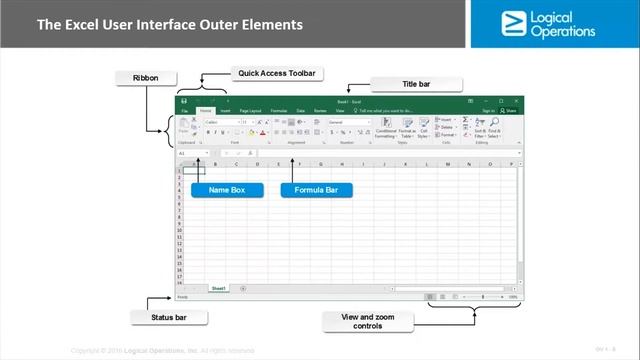Open the File tab
The height and width of the screenshot is (360, 640).
pos(185,111)
